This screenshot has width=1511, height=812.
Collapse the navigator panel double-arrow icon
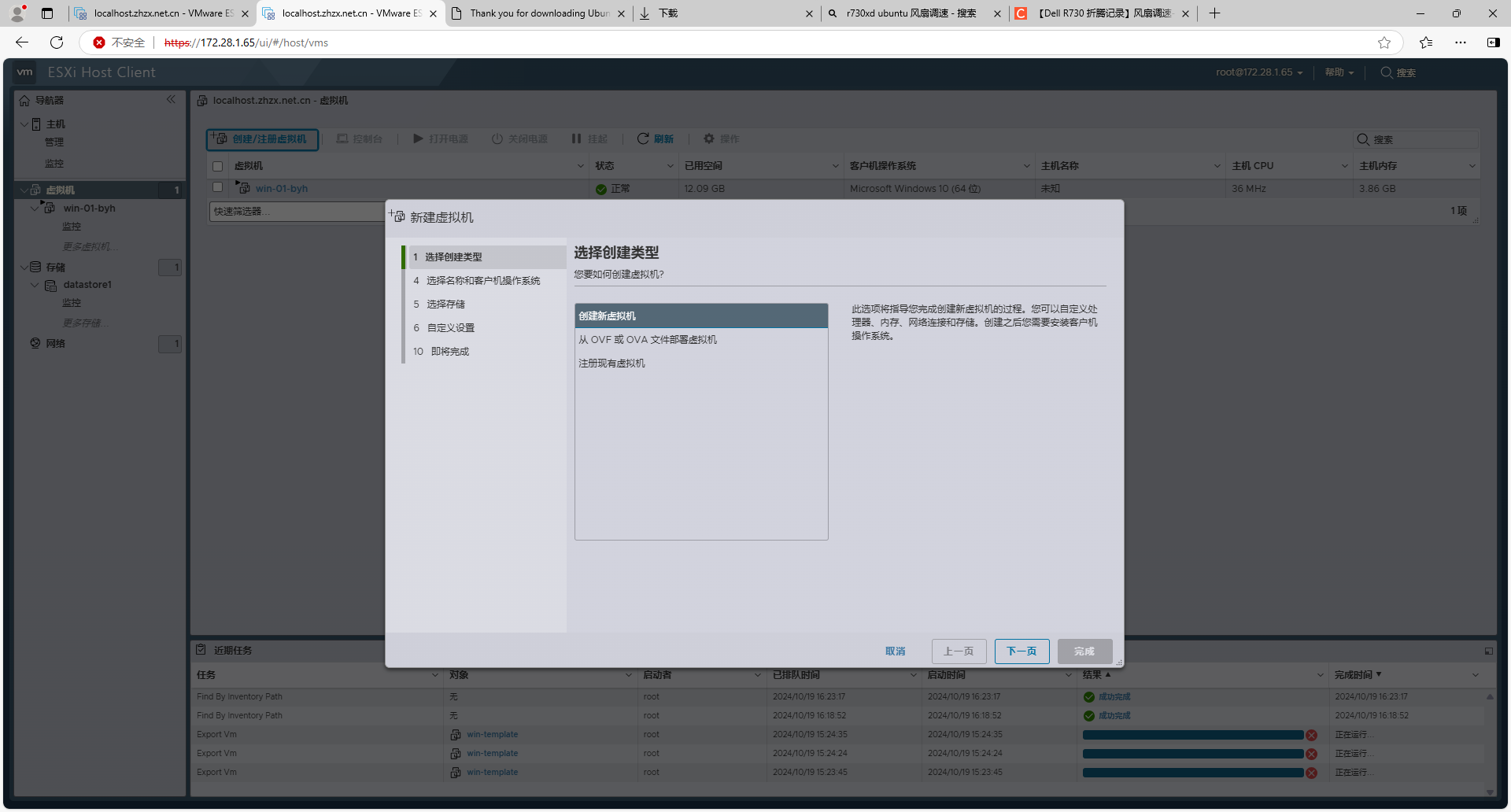coord(171,100)
